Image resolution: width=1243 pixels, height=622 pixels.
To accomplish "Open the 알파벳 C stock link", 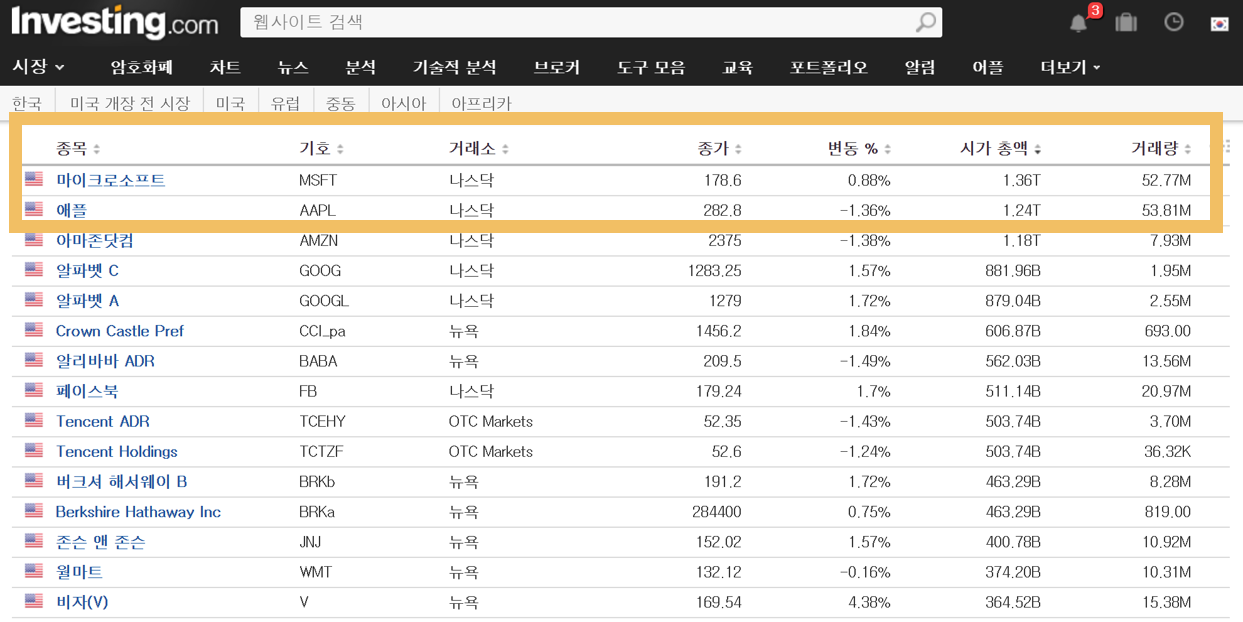I will point(87,270).
